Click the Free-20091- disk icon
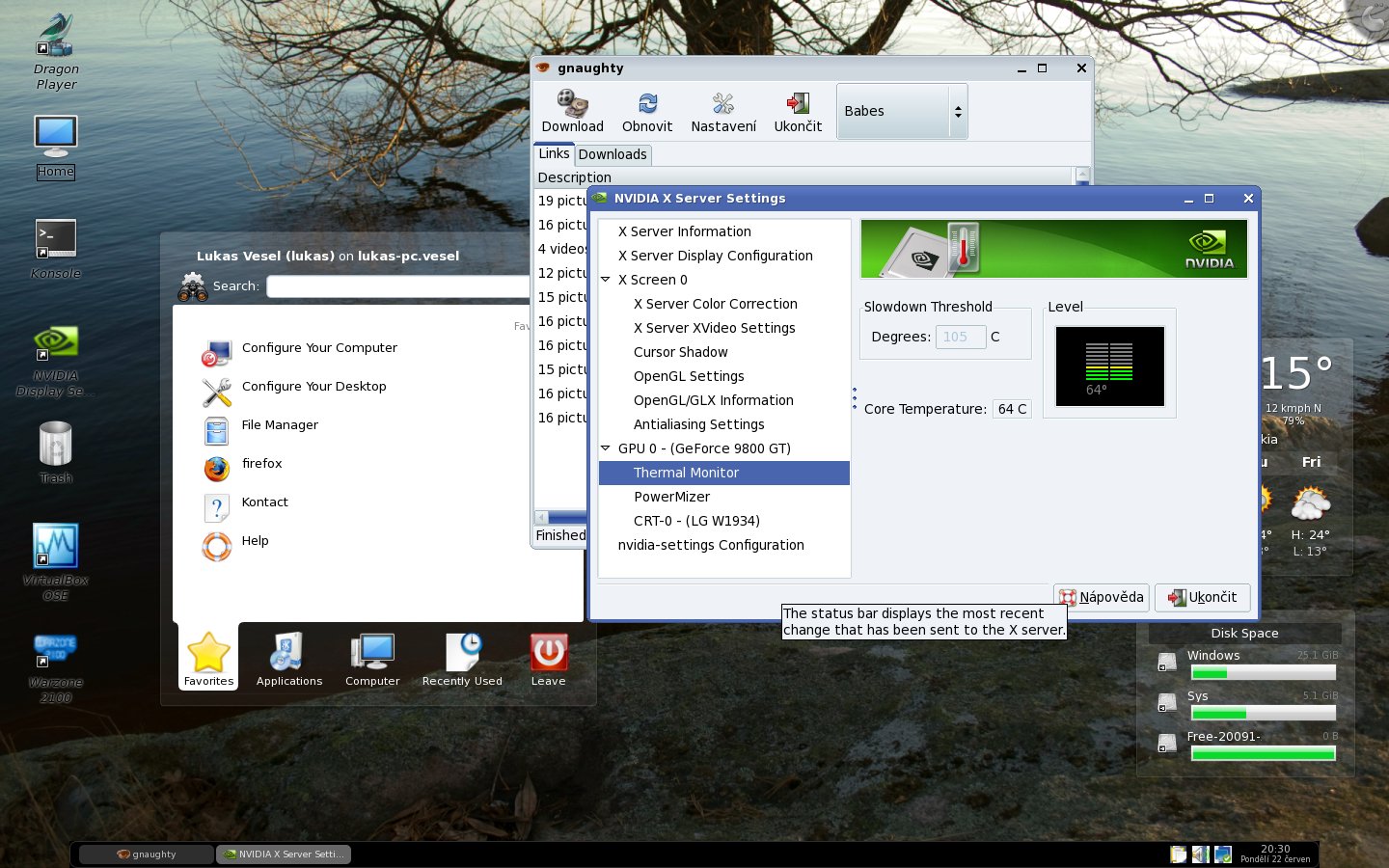 point(1167,743)
